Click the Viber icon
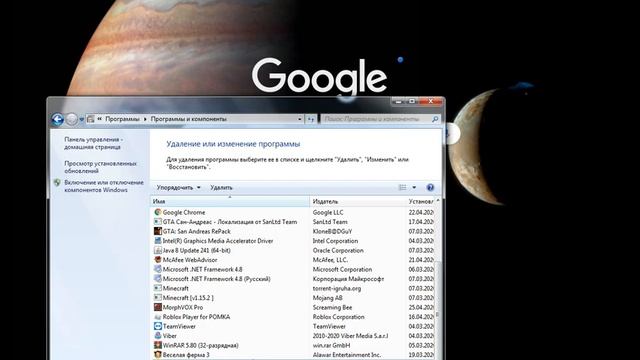 click(x=158, y=336)
